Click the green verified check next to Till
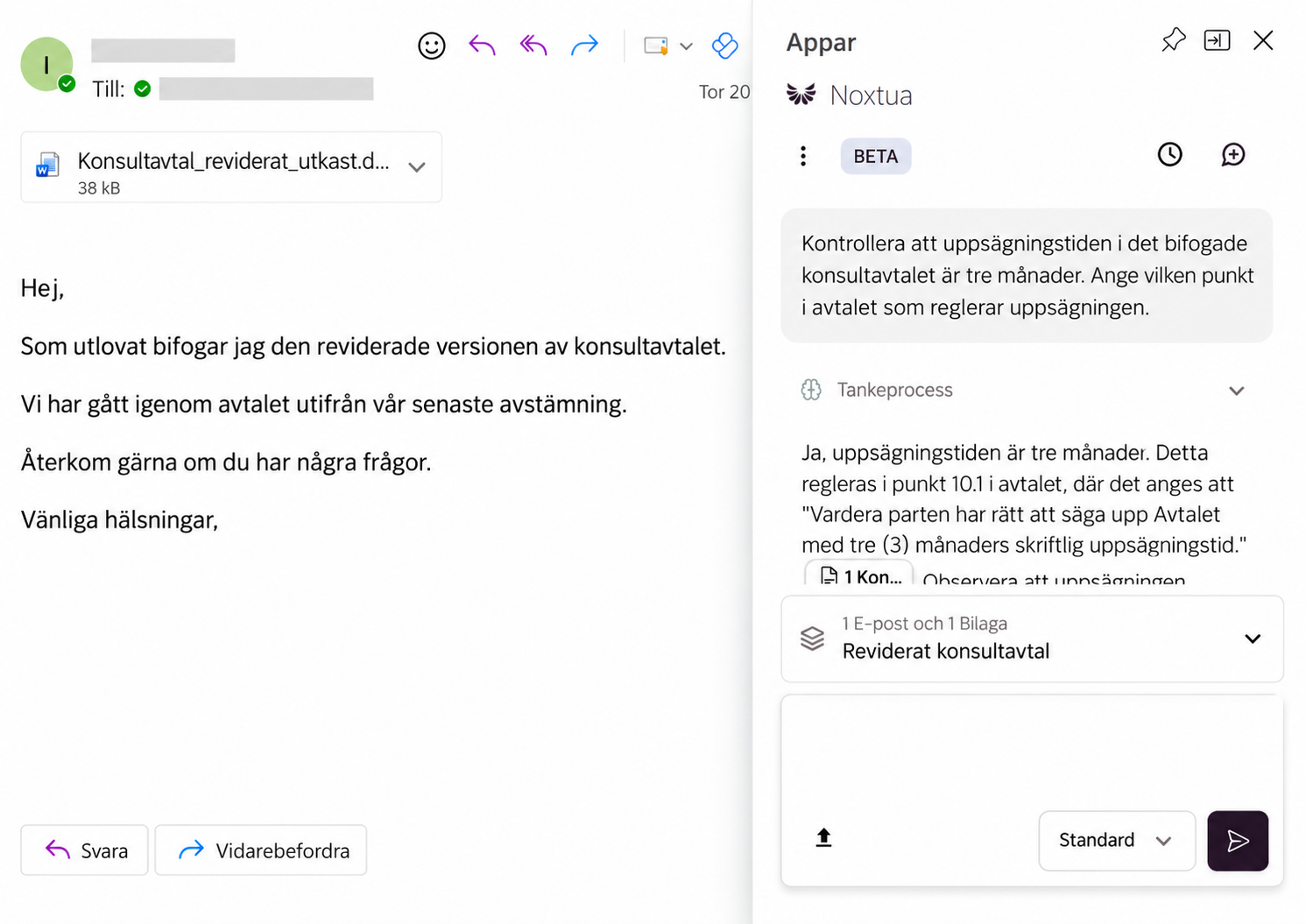1306x924 pixels. 143,88
